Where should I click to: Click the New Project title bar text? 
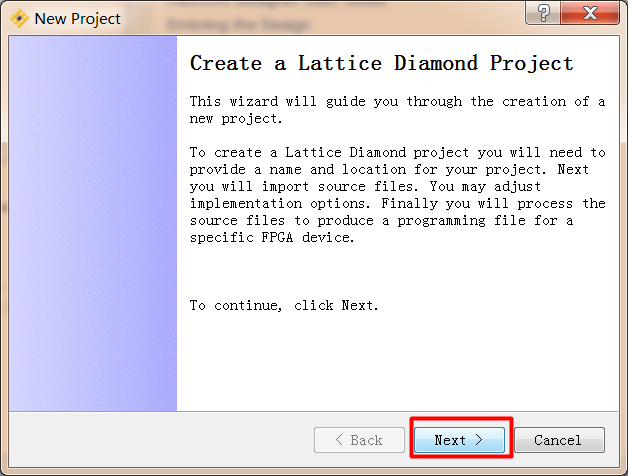(x=77, y=18)
